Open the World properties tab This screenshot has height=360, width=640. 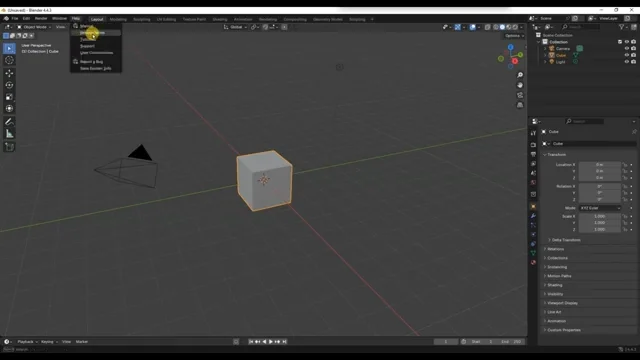[x=533, y=182]
